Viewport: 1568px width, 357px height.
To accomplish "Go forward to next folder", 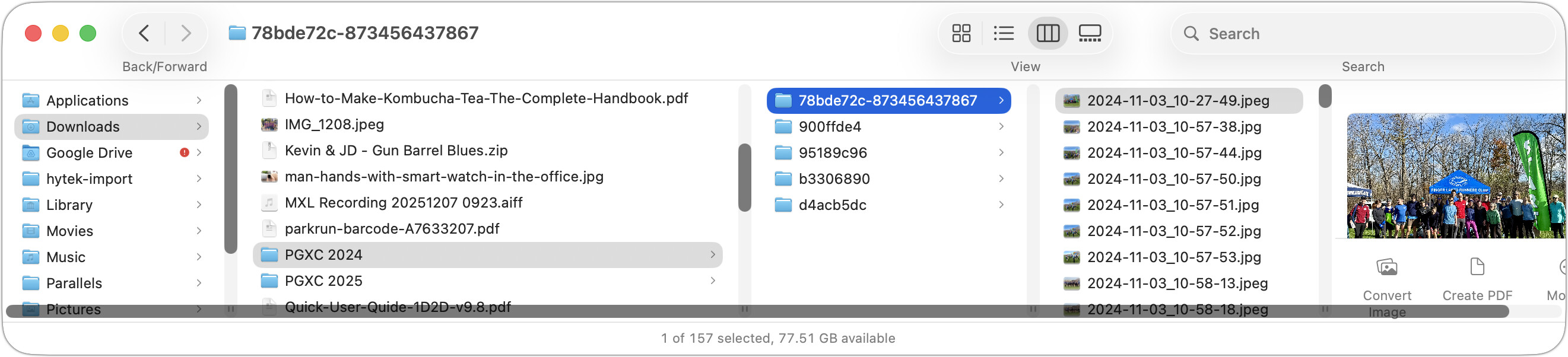I will coord(186,33).
